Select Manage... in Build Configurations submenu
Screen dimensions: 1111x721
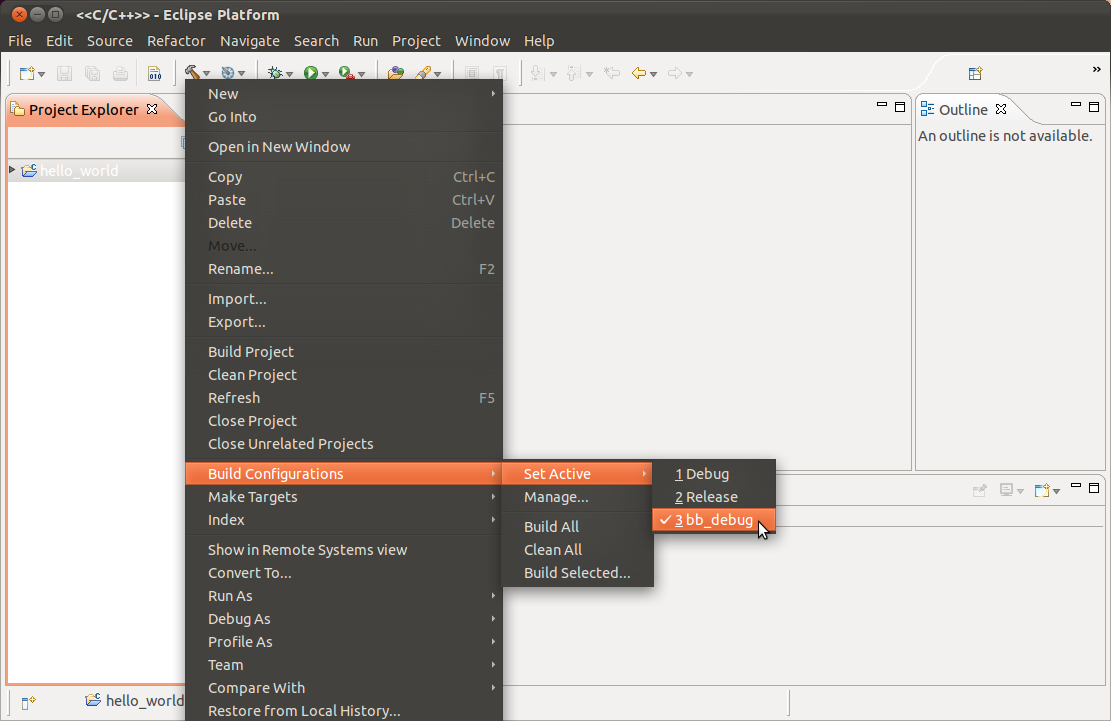(x=577, y=496)
